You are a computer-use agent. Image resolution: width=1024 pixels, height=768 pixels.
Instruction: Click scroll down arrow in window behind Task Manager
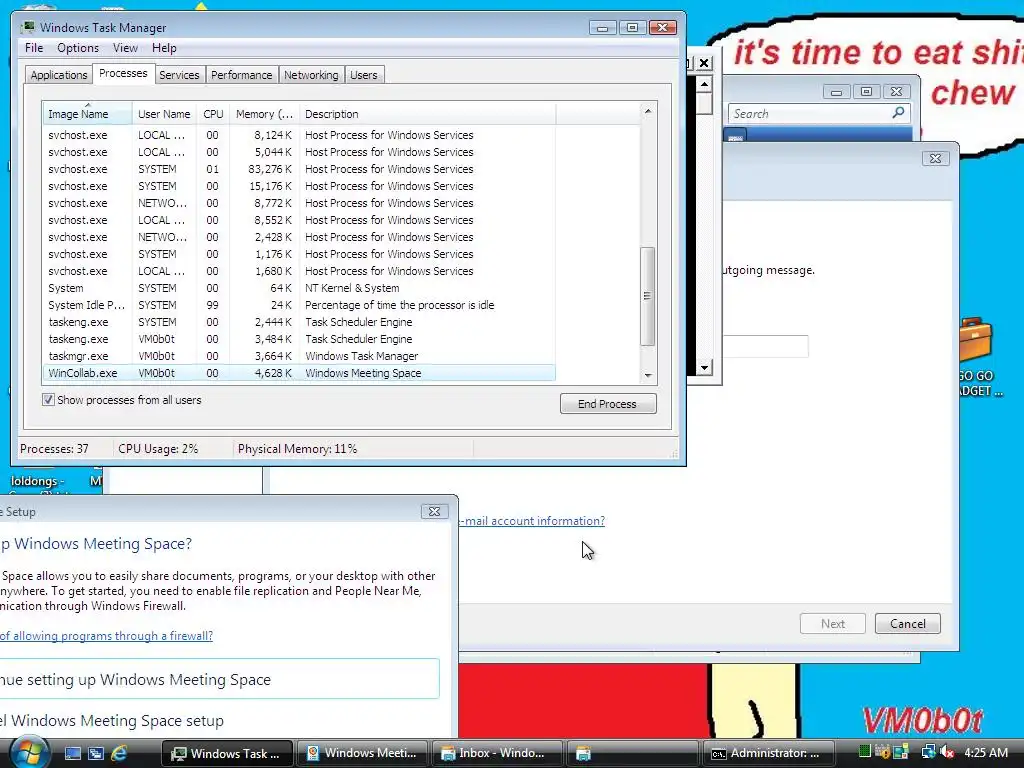click(704, 367)
